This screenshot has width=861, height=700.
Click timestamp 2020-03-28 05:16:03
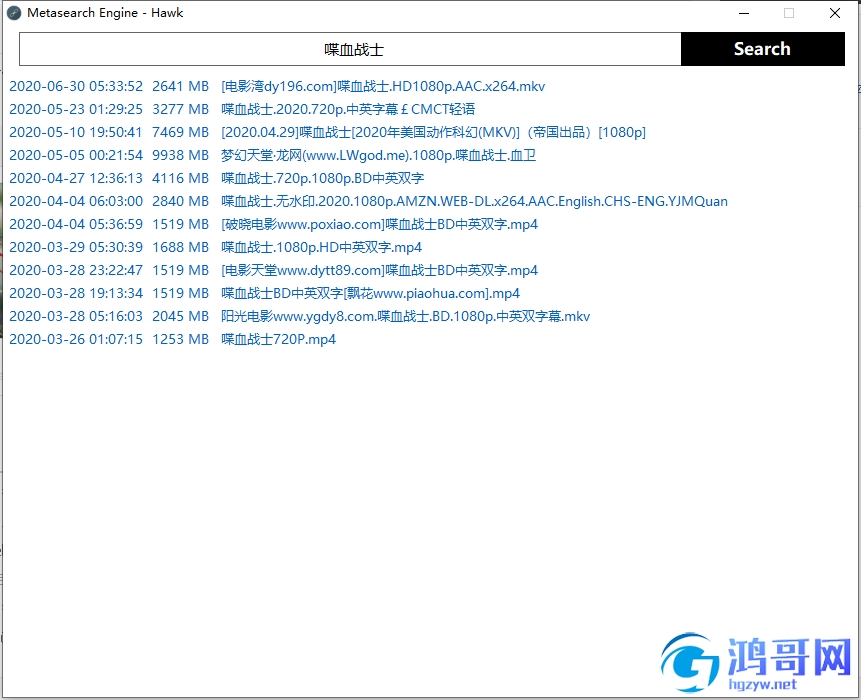pos(76,317)
